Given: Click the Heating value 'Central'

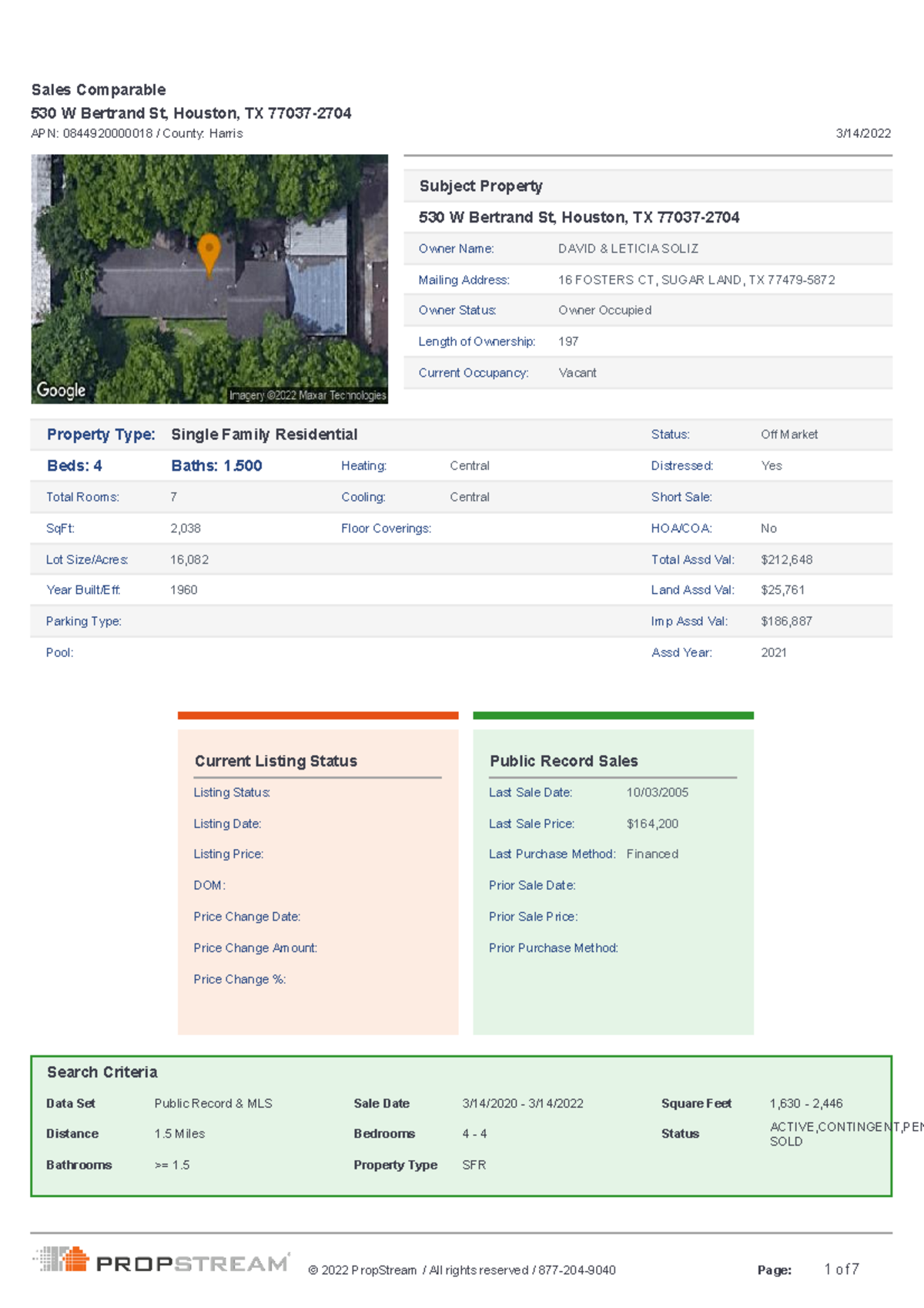Looking at the screenshot, I should (x=470, y=466).
